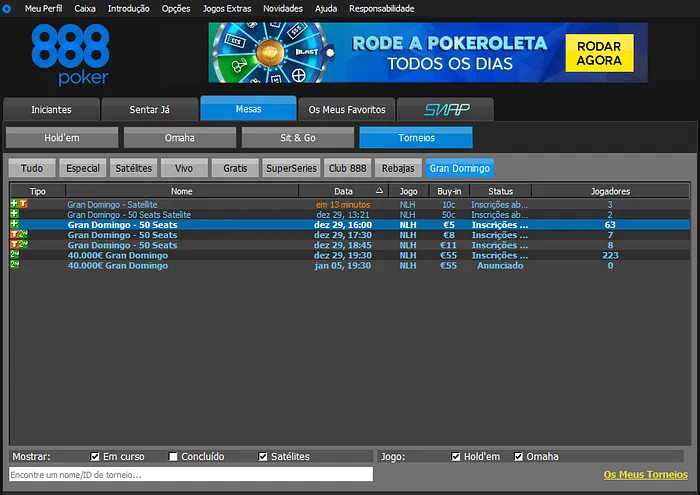Open the Jogos Extras menu
The image size is (700, 495).
(x=227, y=8)
